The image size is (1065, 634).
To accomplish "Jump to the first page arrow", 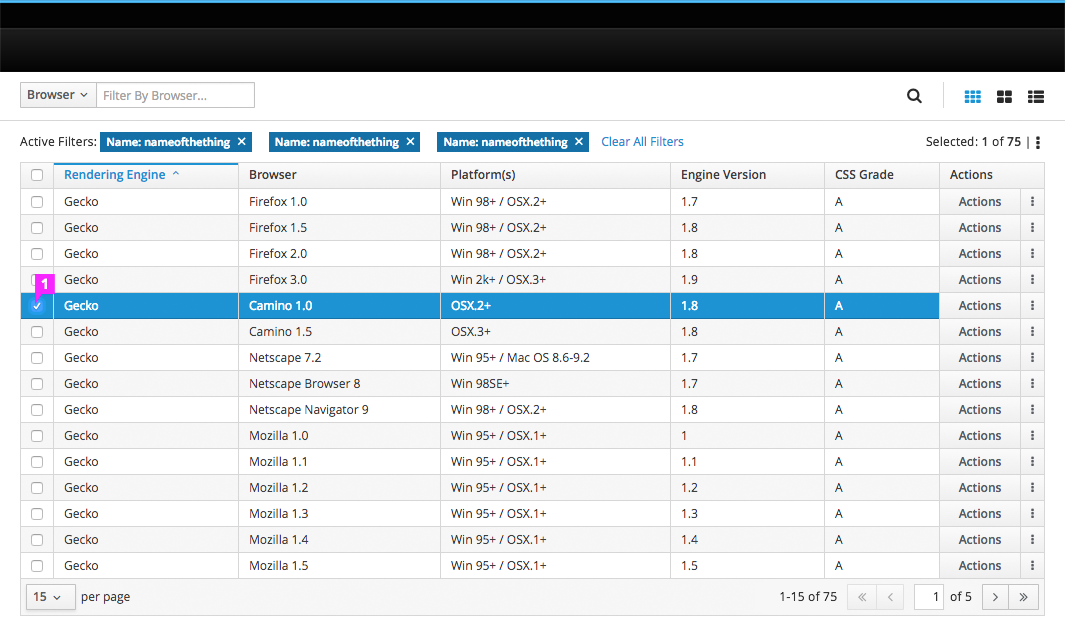I will click(862, 597).
